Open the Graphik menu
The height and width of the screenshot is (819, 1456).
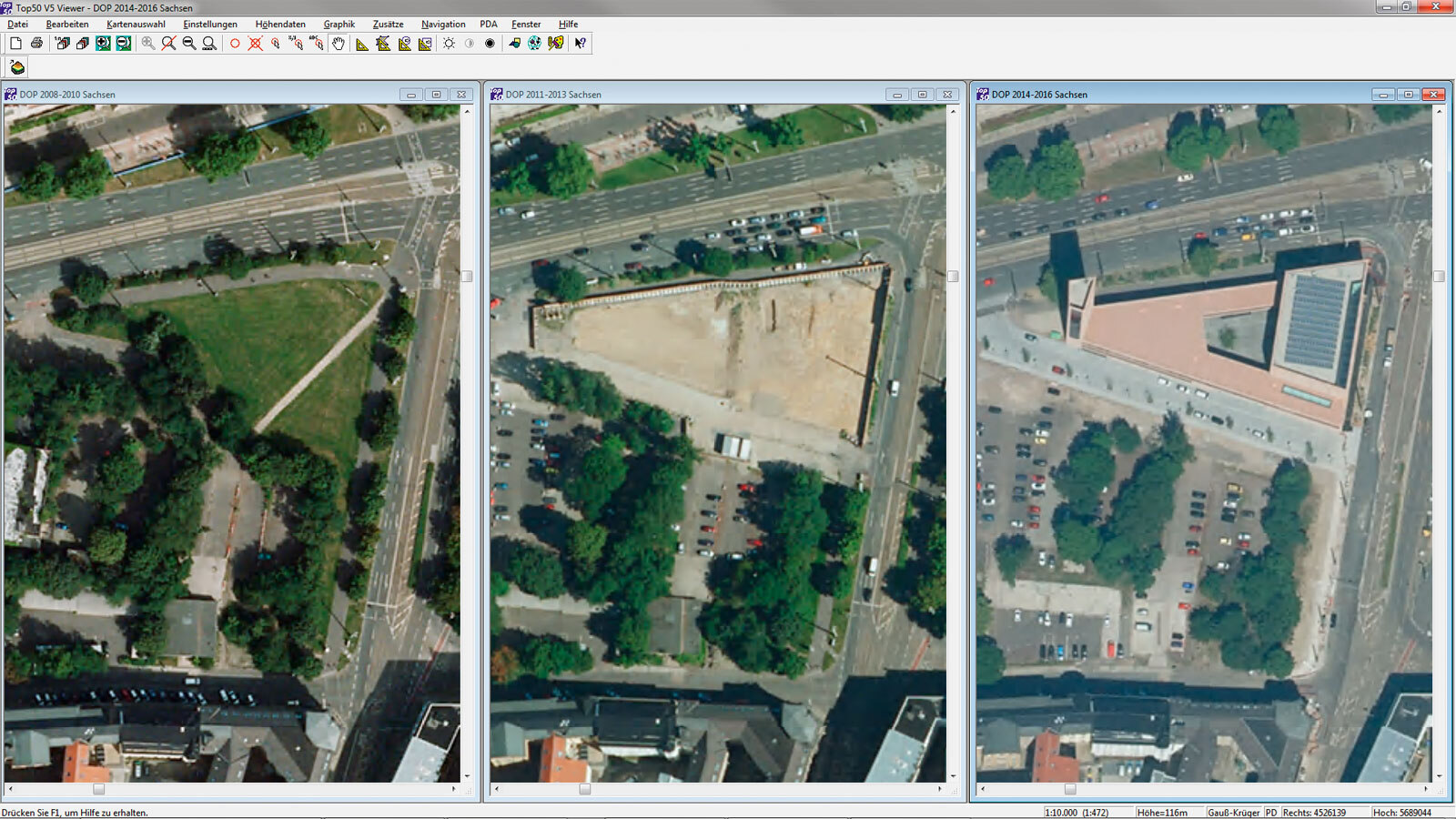coord(339,24)
